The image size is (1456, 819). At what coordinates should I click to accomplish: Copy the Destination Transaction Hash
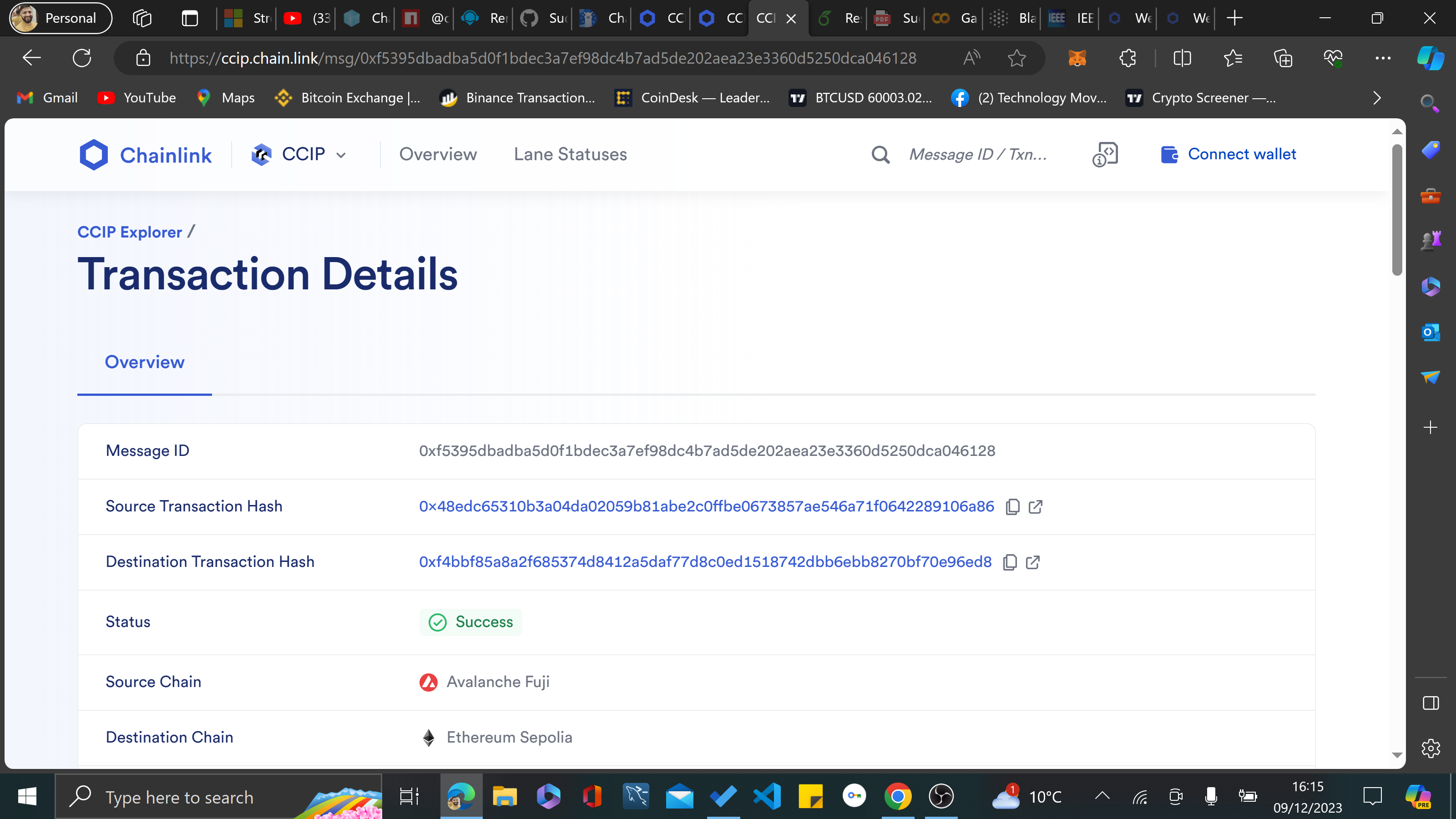click(1010, 562)
